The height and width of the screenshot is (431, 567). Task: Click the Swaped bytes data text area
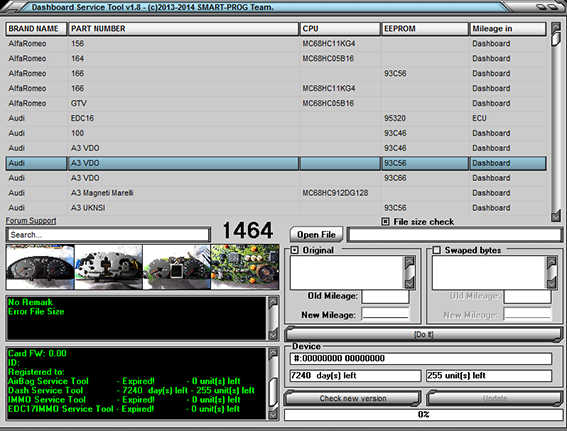(x=489, y=272)
